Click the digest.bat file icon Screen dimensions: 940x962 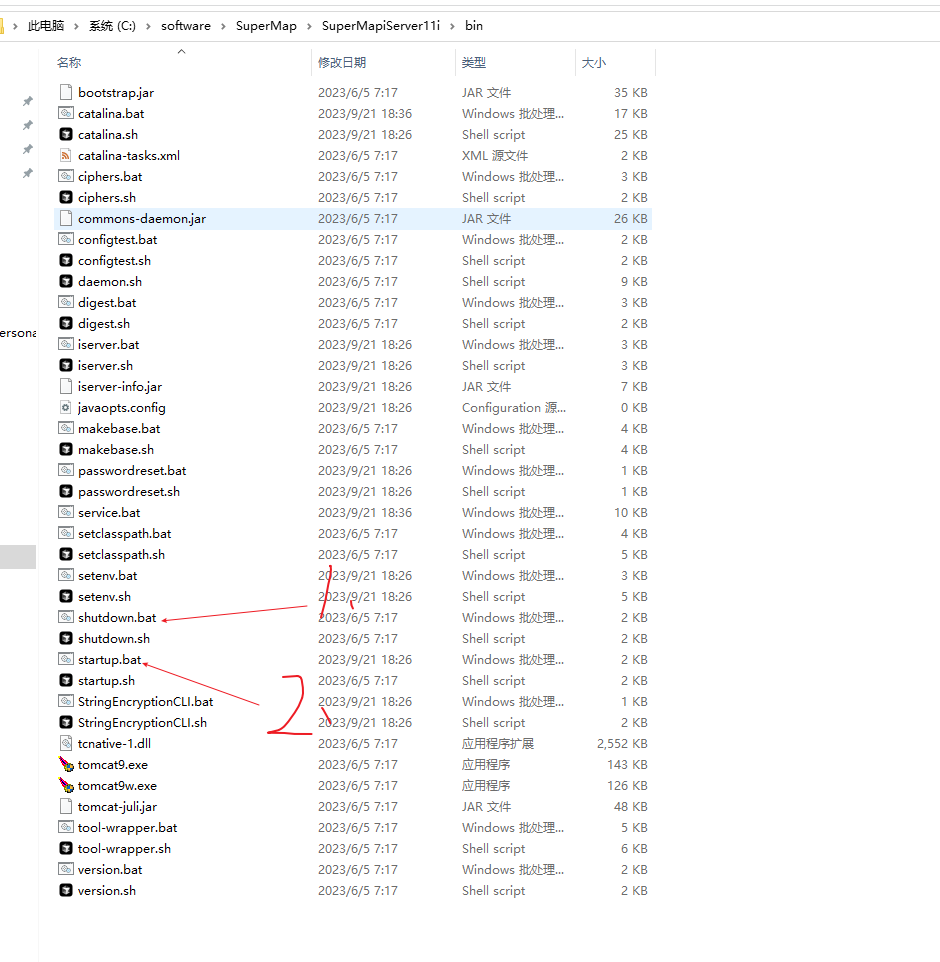(66, 302)
